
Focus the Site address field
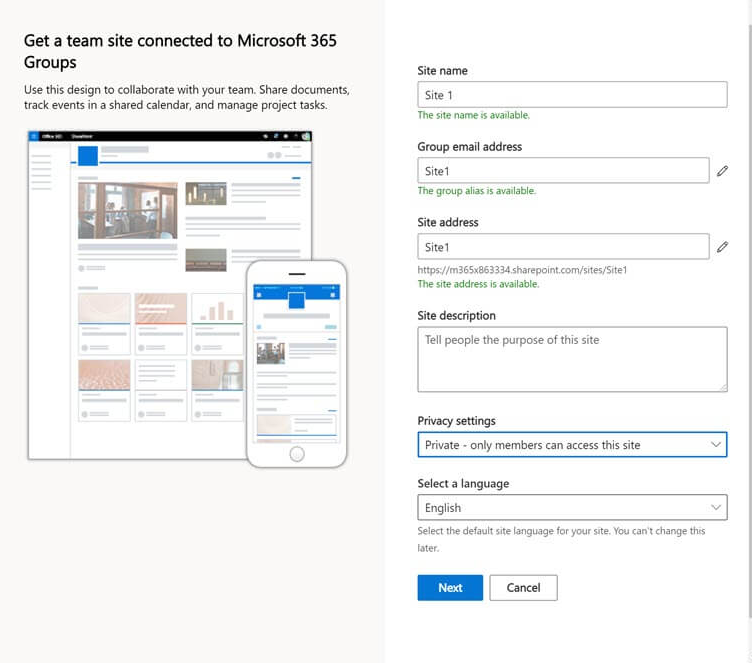pyautogui.click(x=563, y=247)
